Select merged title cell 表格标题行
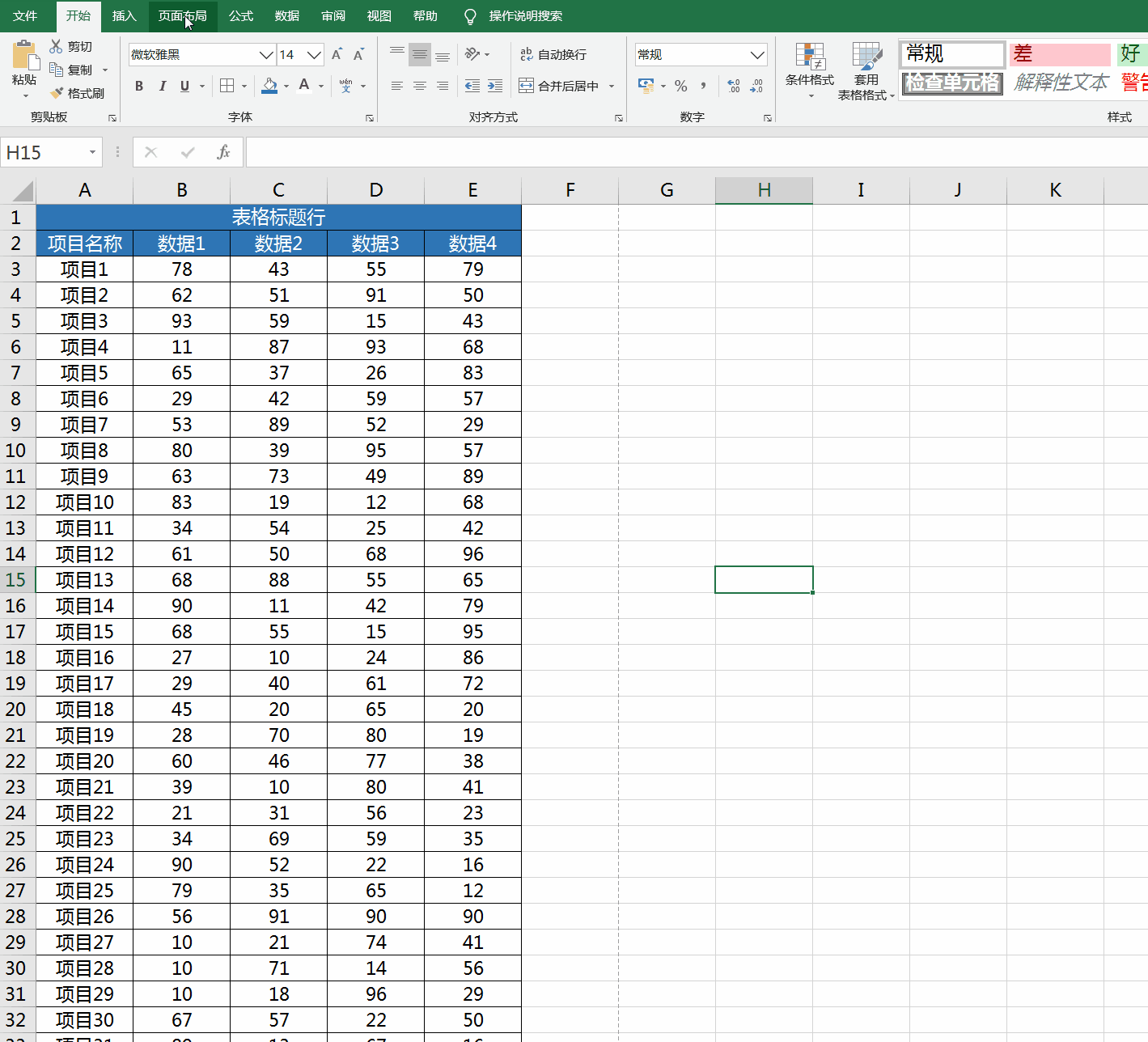 (x=278, y=217)
